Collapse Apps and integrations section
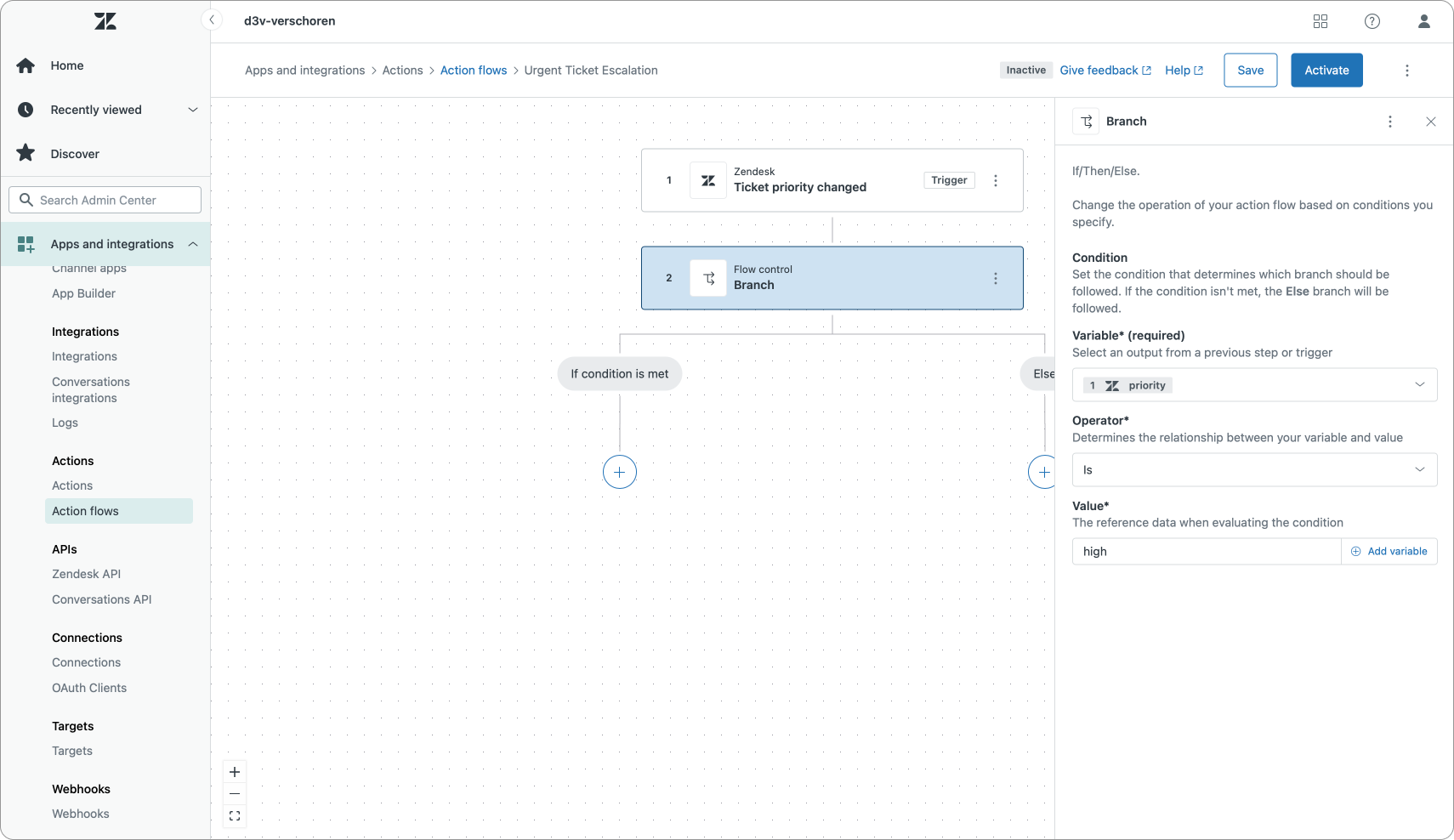 click(x=193, y=244)
